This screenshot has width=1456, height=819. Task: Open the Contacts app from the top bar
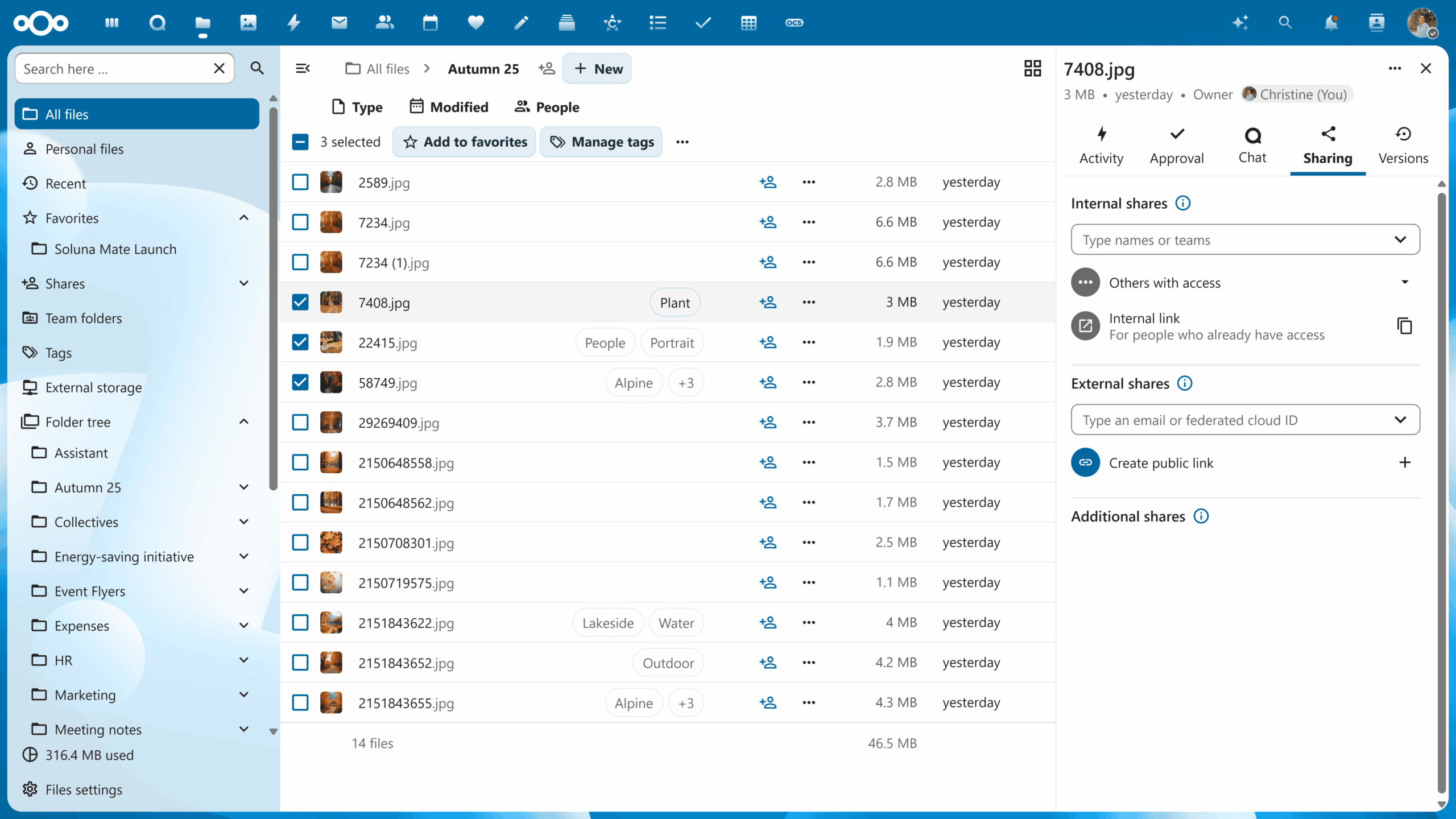click(x=384, y=23)
